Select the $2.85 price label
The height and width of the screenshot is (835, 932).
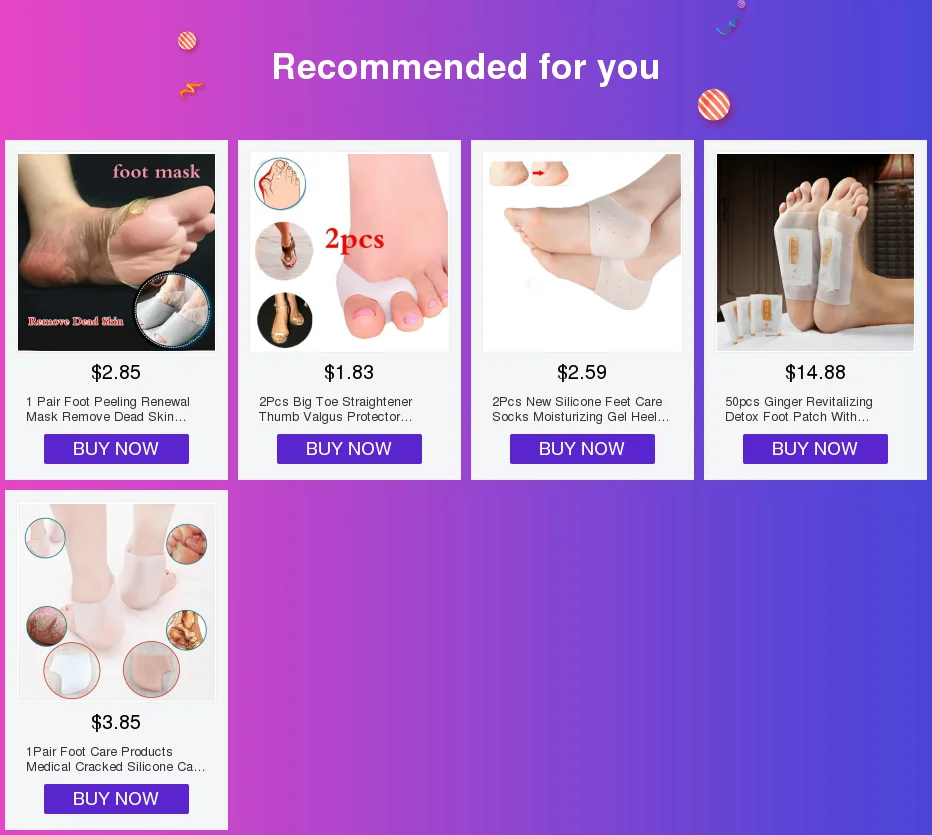(x=116, y=373)
